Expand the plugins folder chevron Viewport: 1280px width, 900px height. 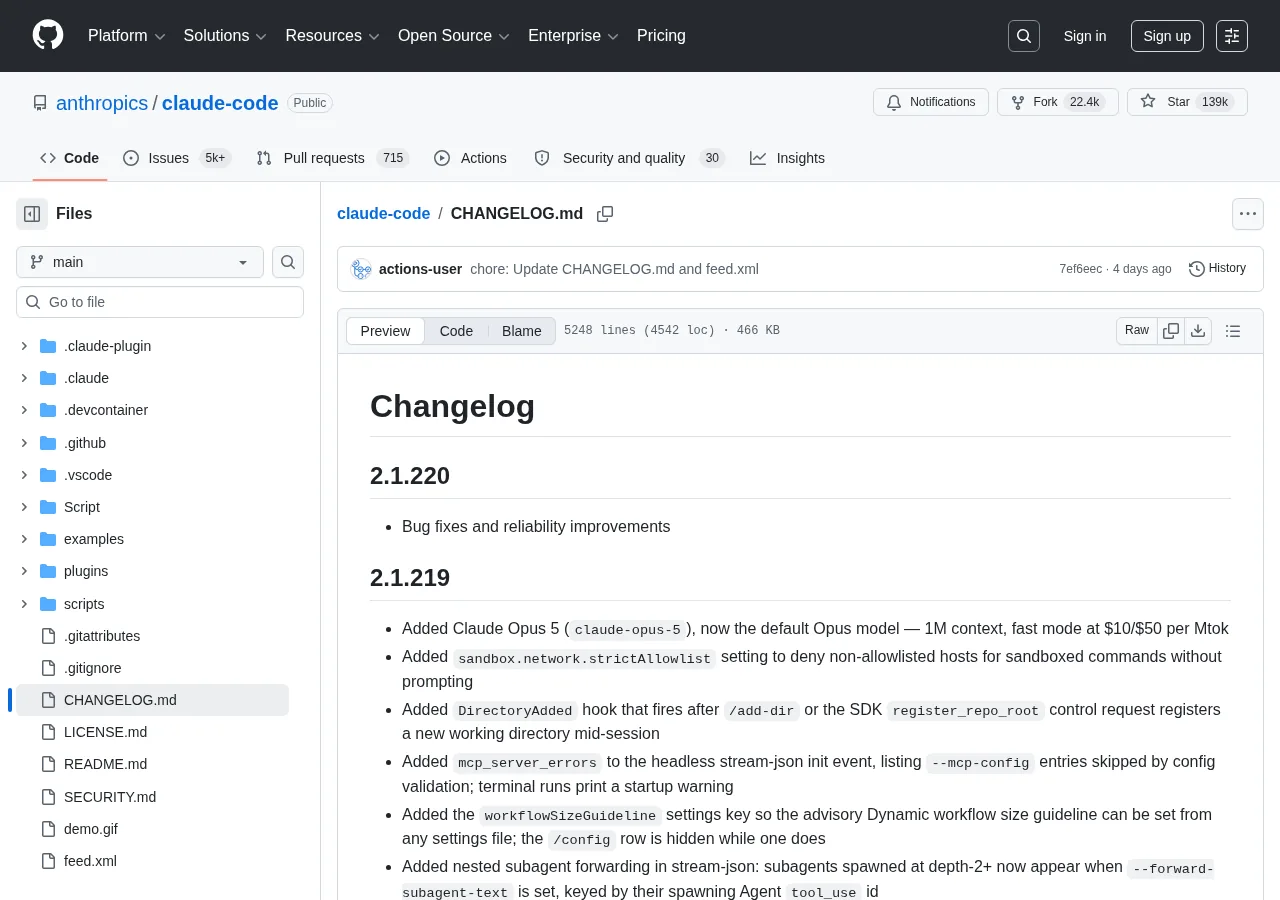24,571
